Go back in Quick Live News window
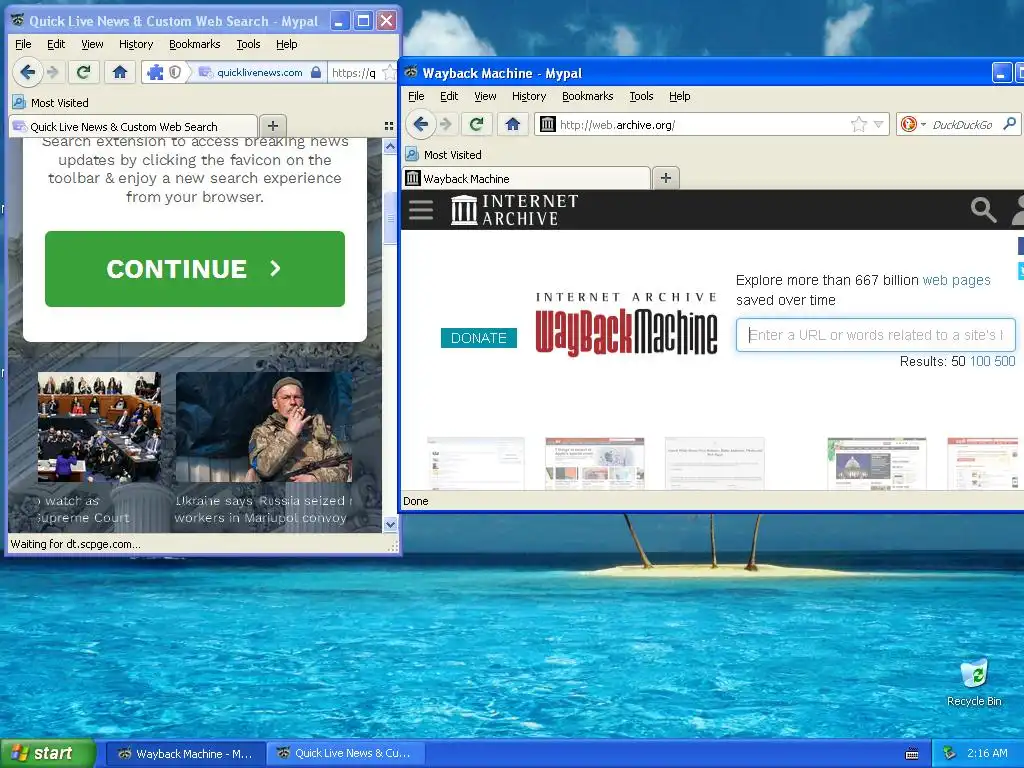The image size is (1024, 768). [x=27, y=72]
